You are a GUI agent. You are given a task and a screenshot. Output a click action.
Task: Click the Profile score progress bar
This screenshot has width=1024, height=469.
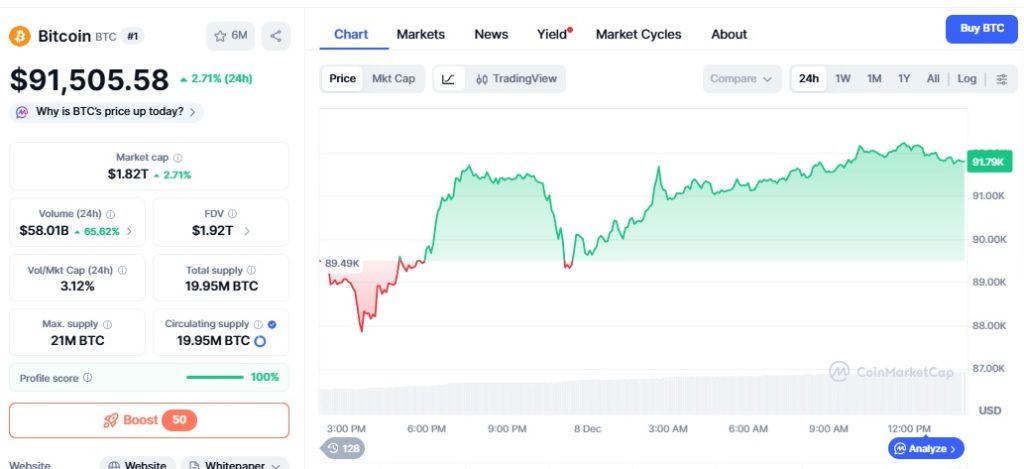(214, 377)
